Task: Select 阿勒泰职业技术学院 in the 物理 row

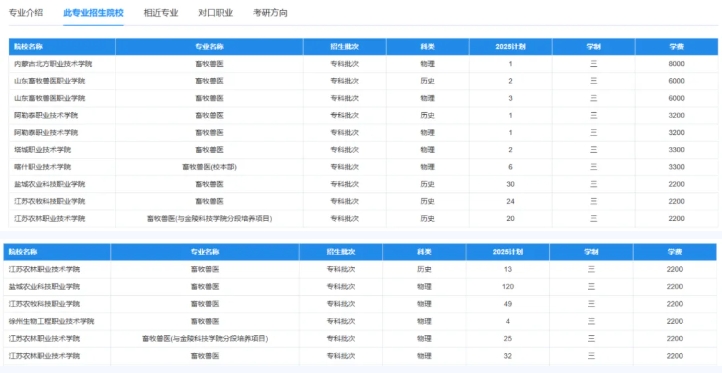Action: [x=46, y=133]
